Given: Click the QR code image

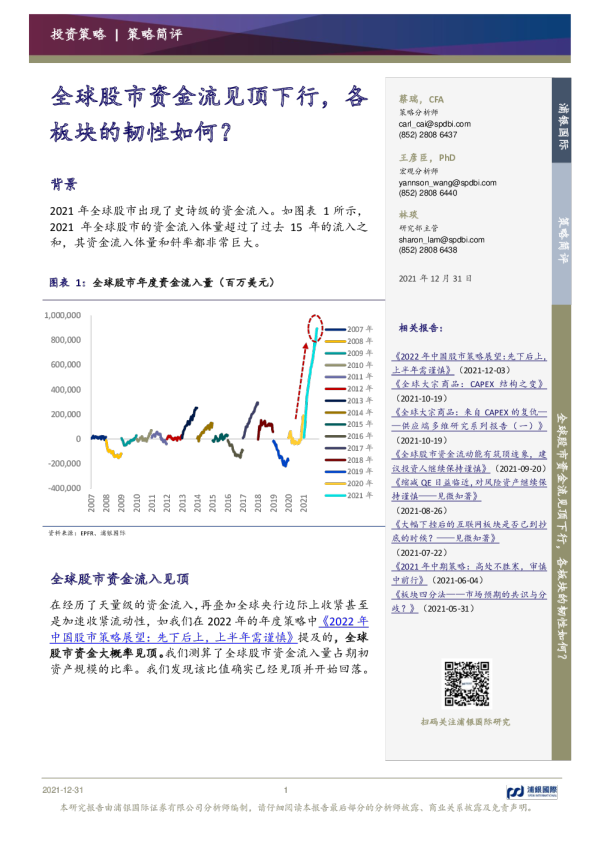Looking at the screenshot, I should pos(467,684).
